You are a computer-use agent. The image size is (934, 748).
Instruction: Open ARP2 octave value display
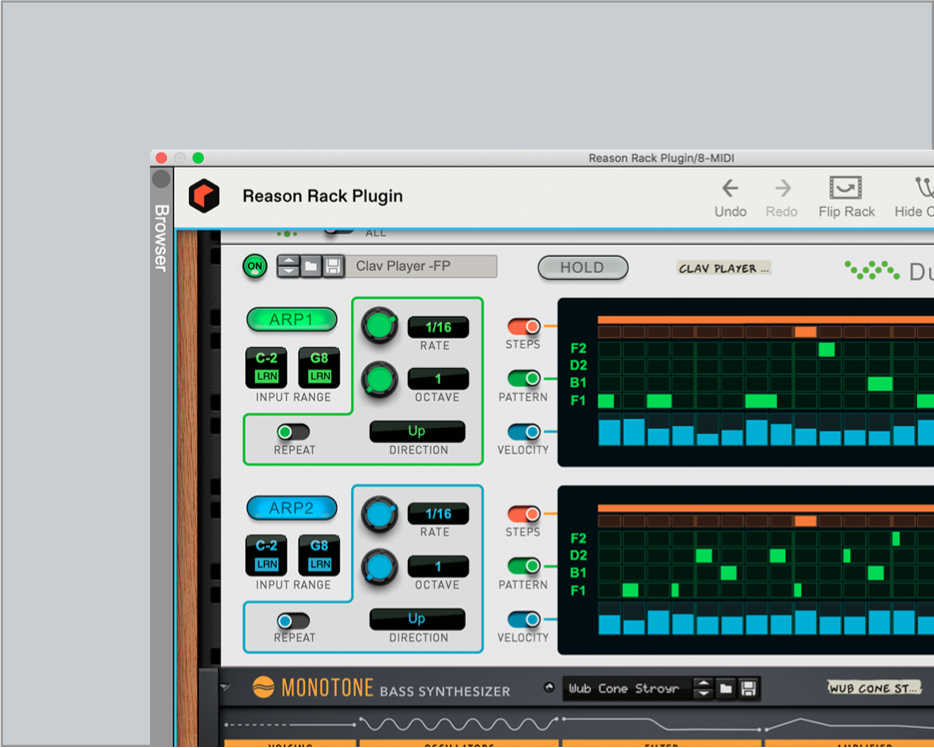click(x=438, y=566)
